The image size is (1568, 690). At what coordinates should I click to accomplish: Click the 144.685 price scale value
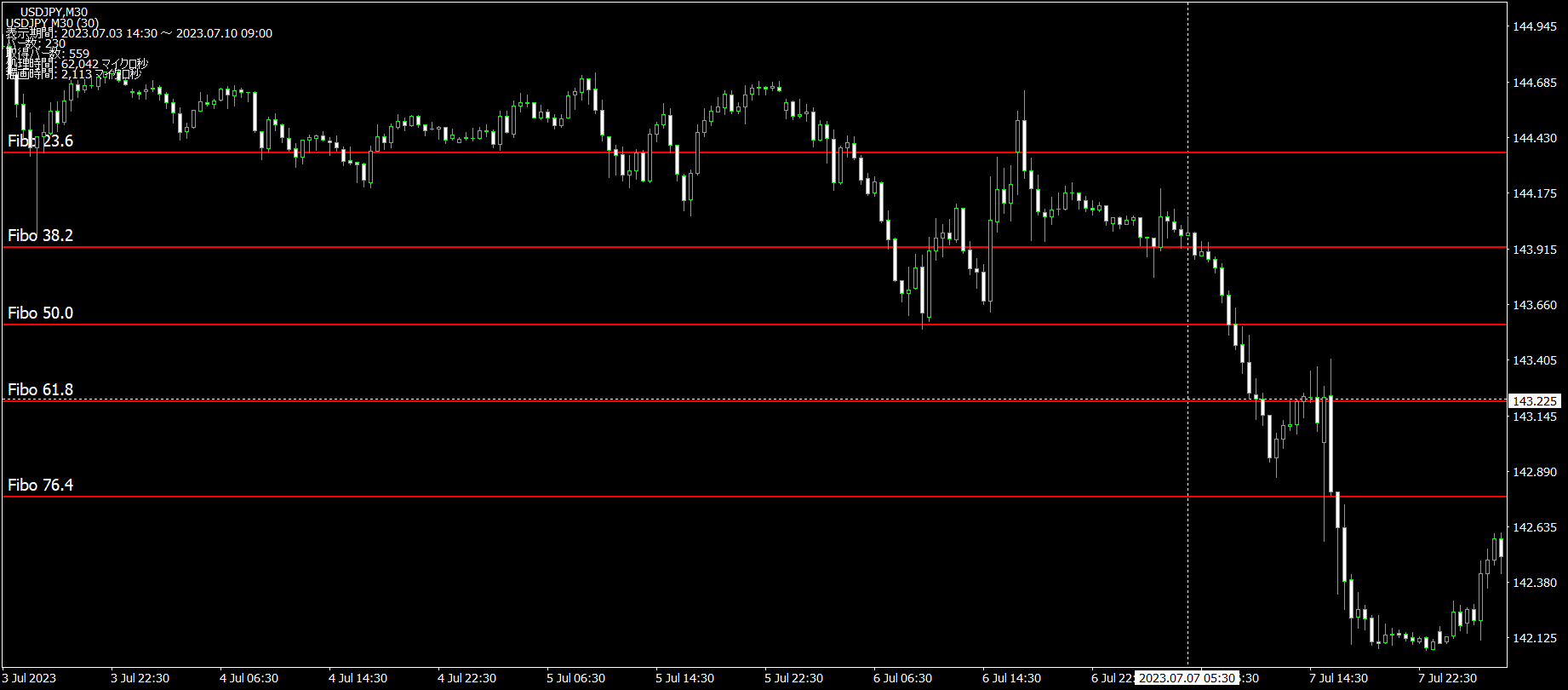(1534, 83)
